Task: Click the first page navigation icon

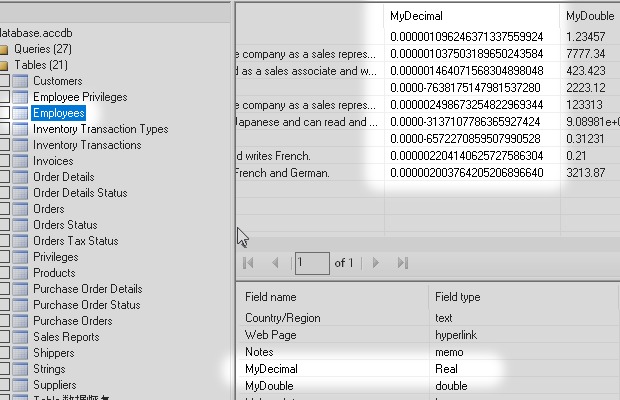Action: pyautogui.click(x=250, y=263)
